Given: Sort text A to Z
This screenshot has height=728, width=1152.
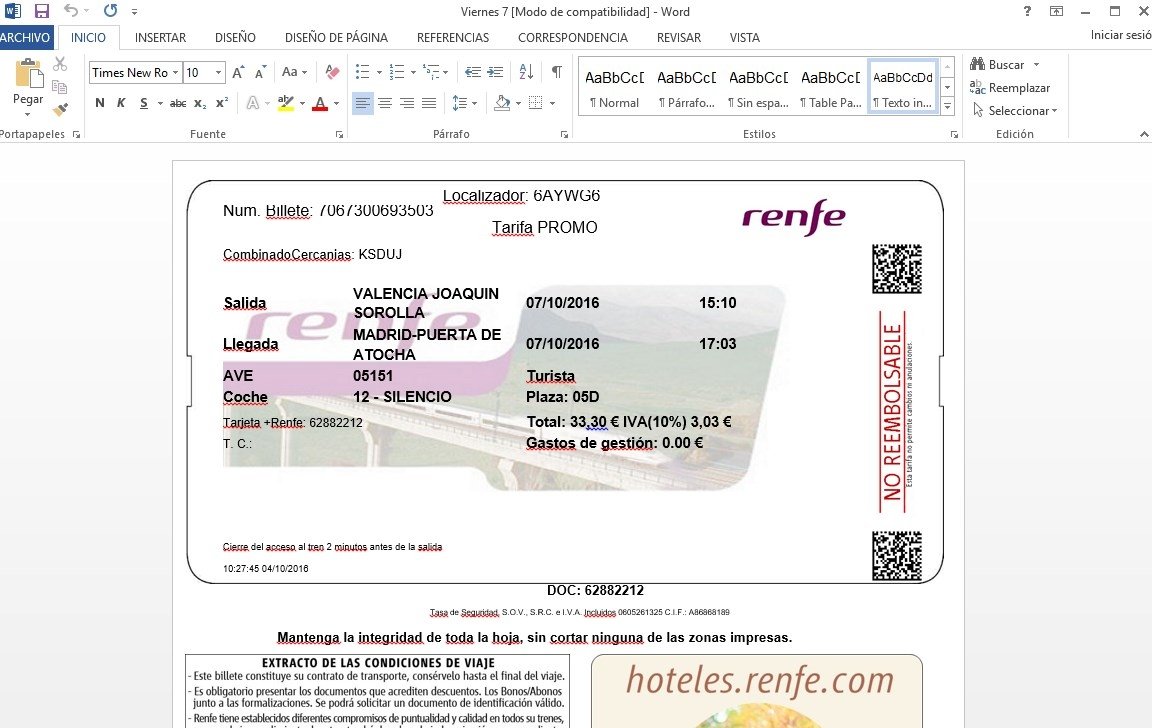Looking at the screenshot, I should coord(526,72).
